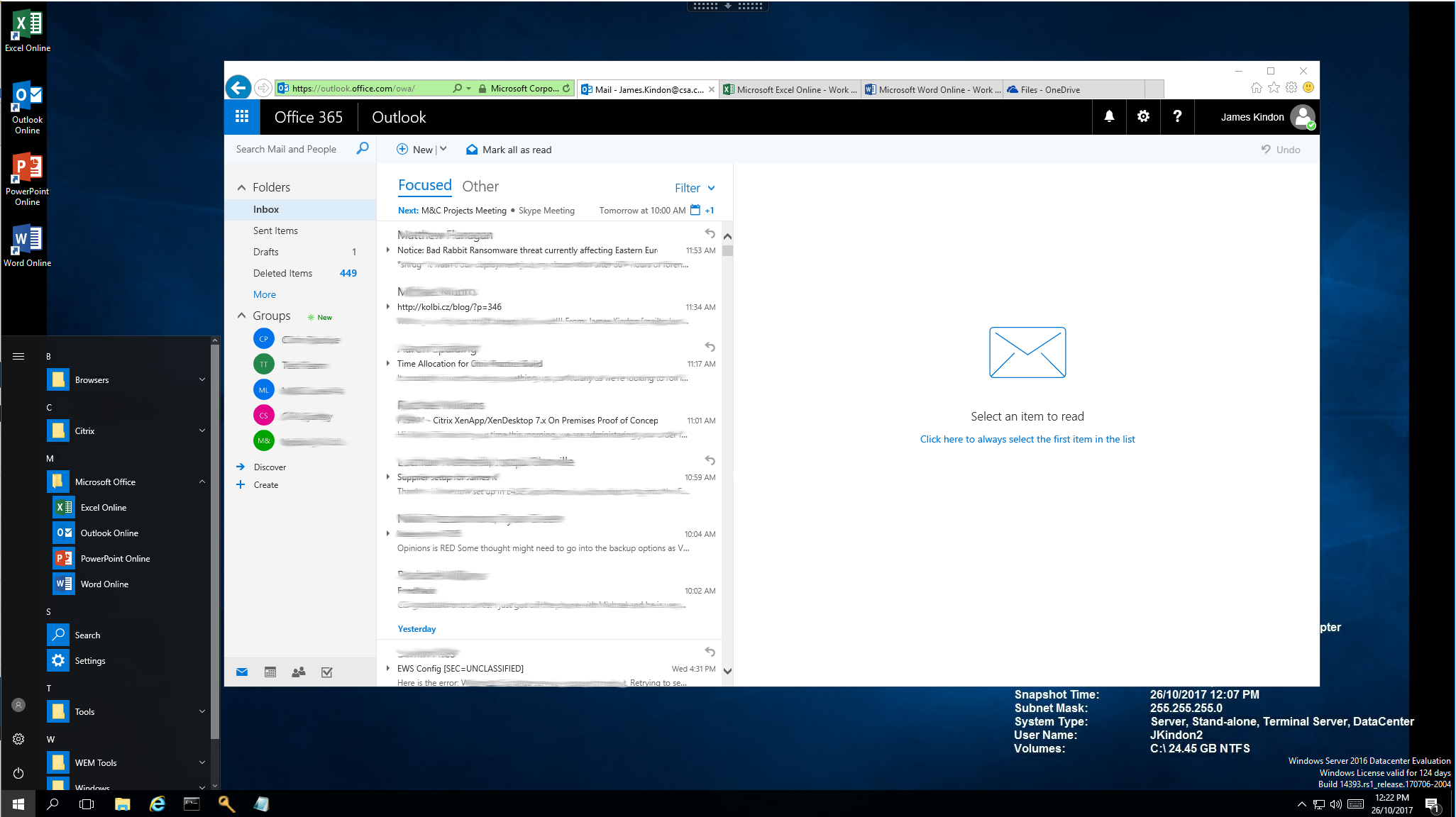Switch to Microsoft Word Online browser tab
The width and height of the screenshot is (1456, 817).
click(932, 89)
